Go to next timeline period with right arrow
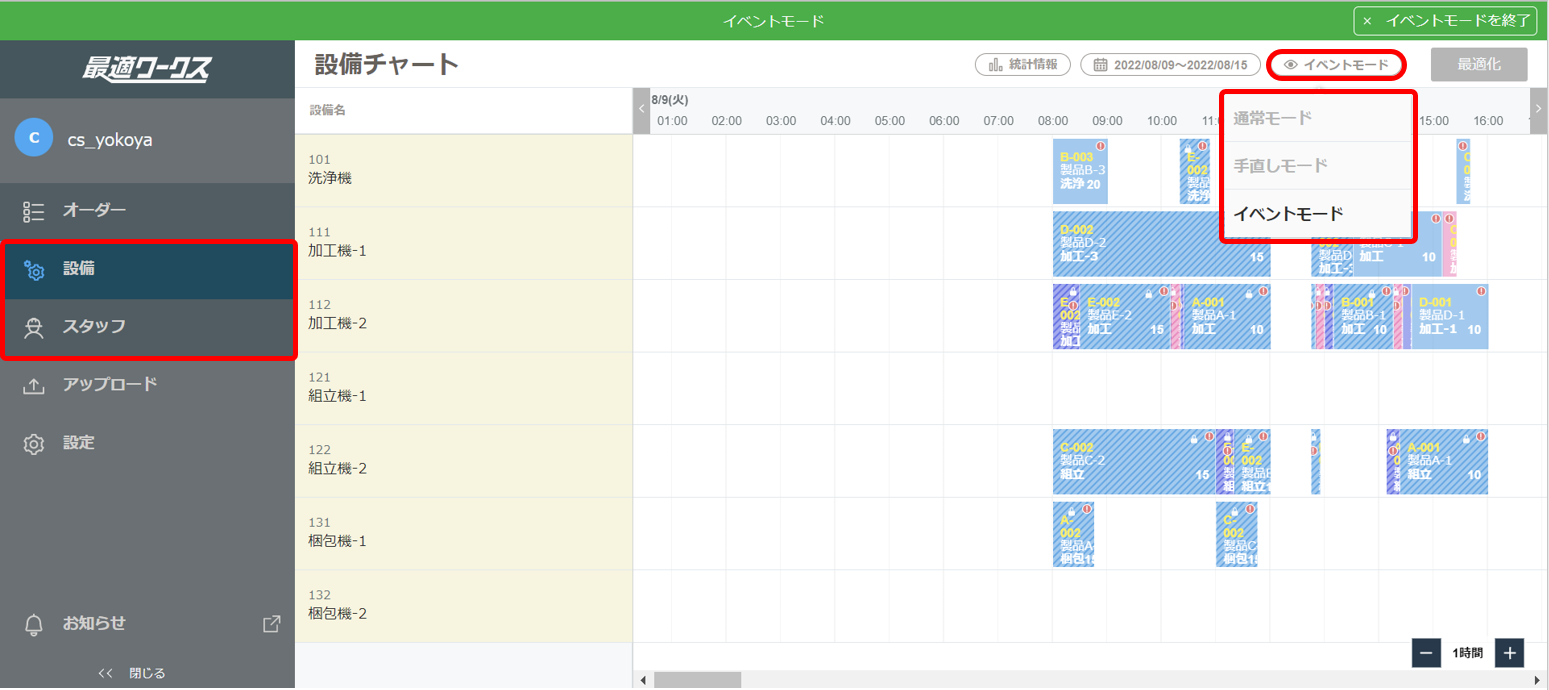Image resolution: width=1549 pixels, height=690 pixels. point(1539,110)
